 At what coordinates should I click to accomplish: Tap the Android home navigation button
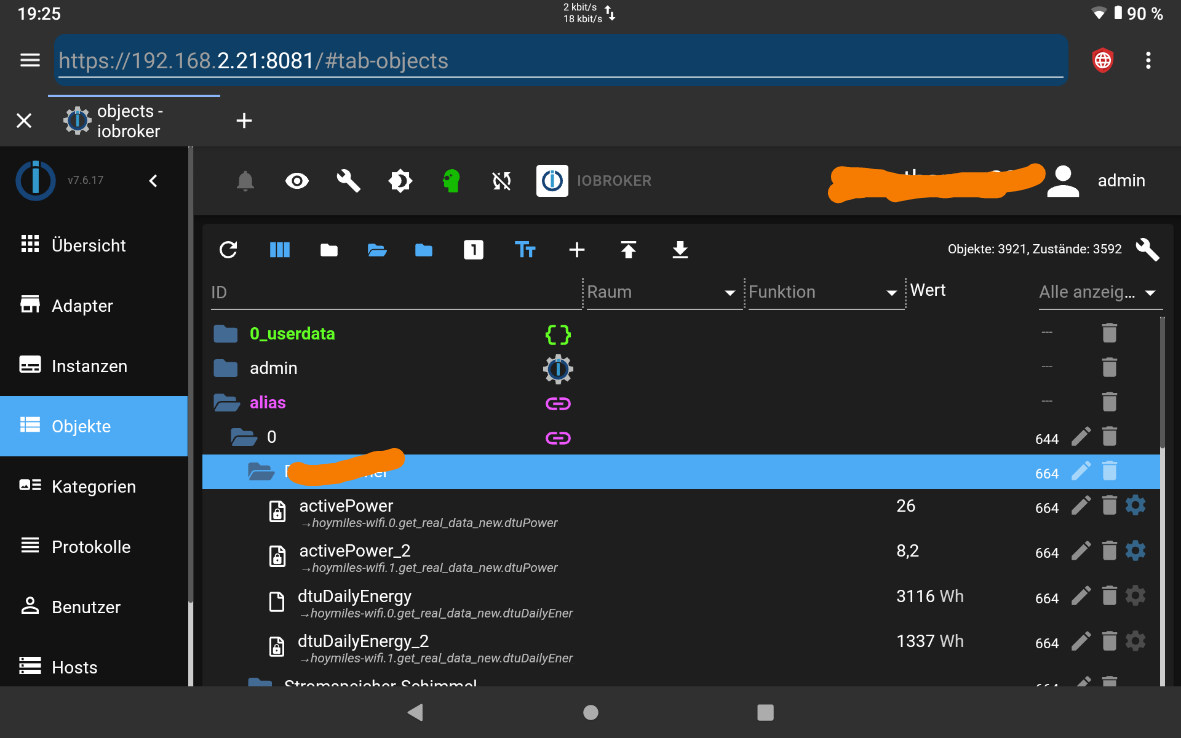coord(590,712)
